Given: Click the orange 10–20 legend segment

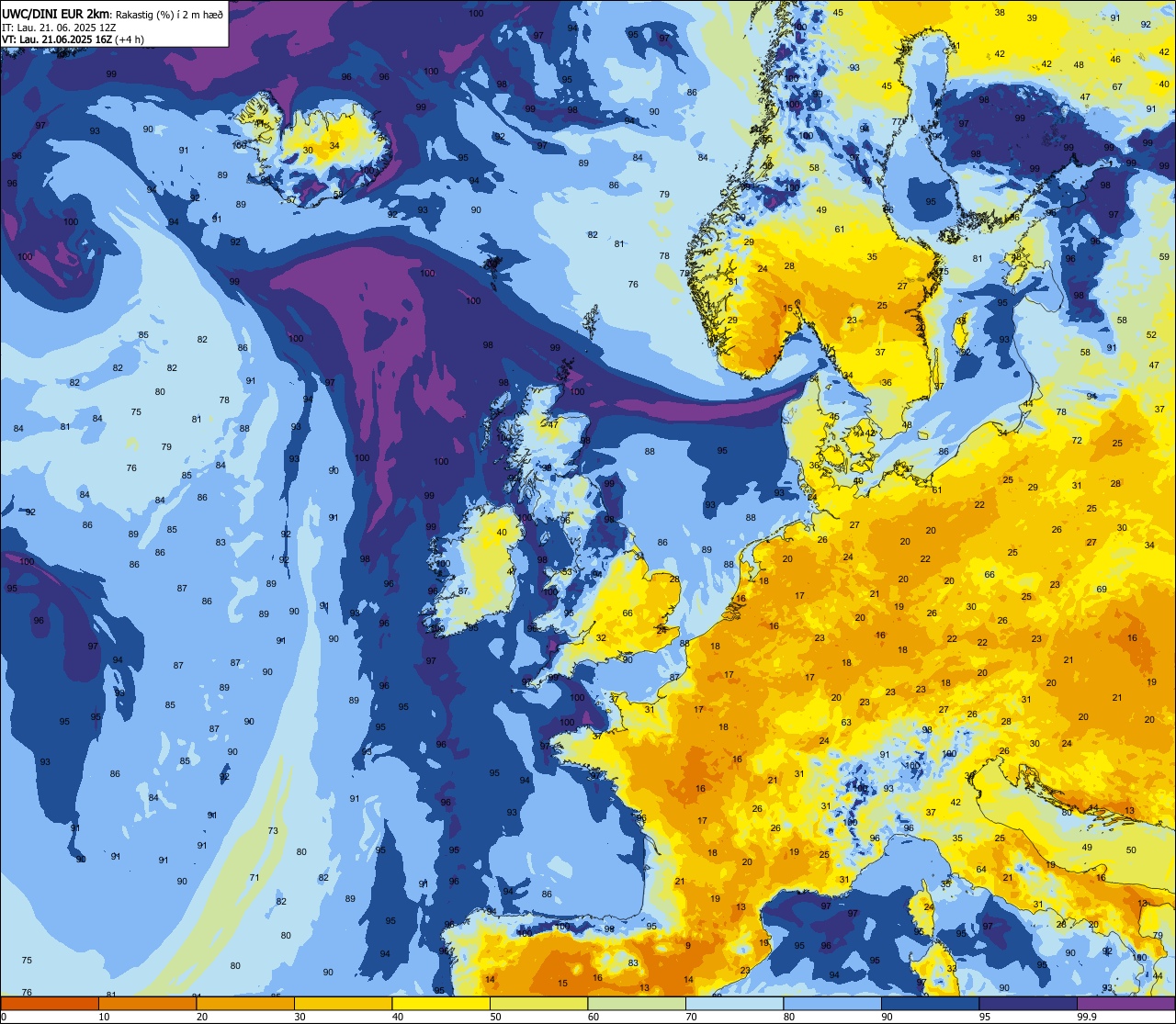Looking at the screenshot, I should click(147, 1003).
